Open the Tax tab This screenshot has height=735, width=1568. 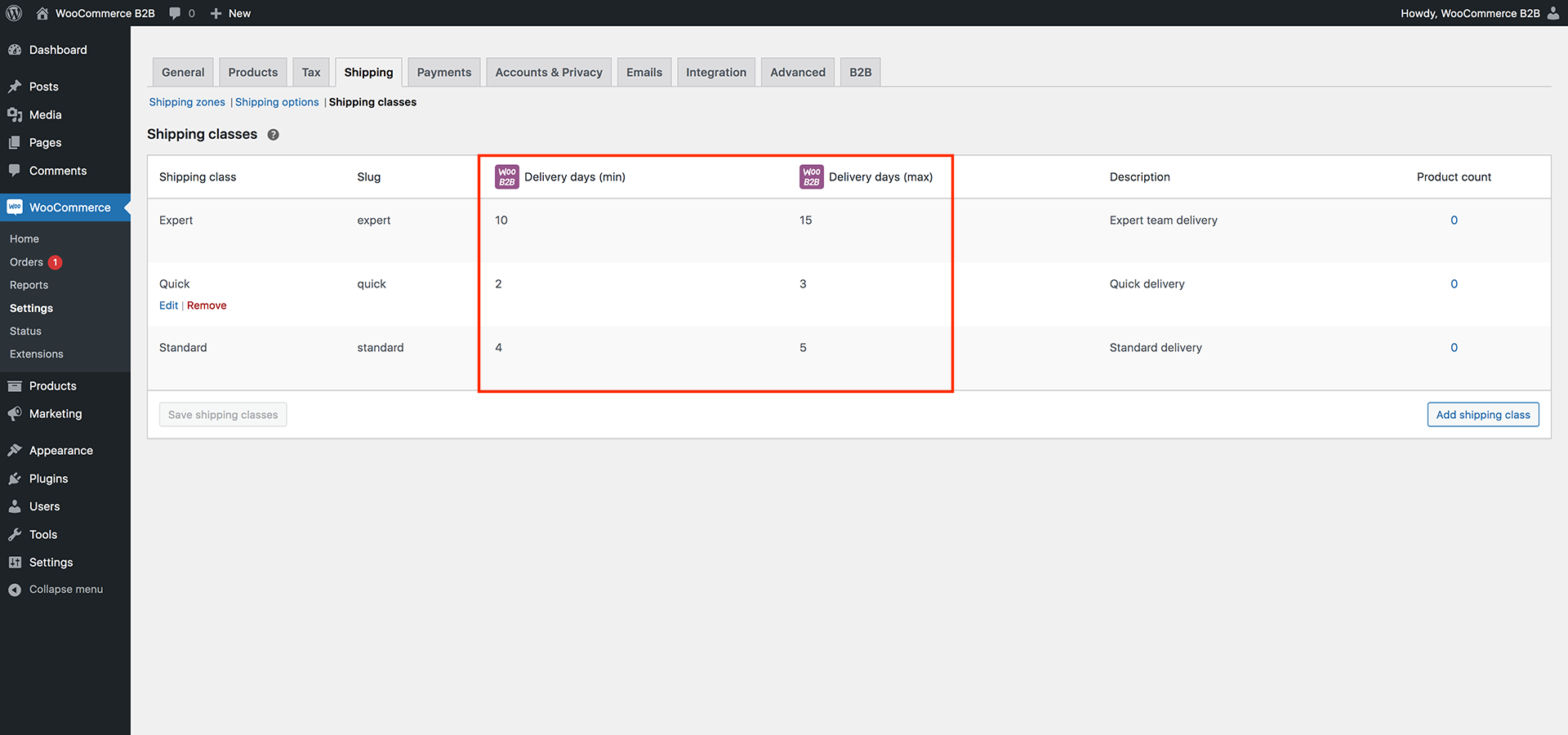click(311, 72)
